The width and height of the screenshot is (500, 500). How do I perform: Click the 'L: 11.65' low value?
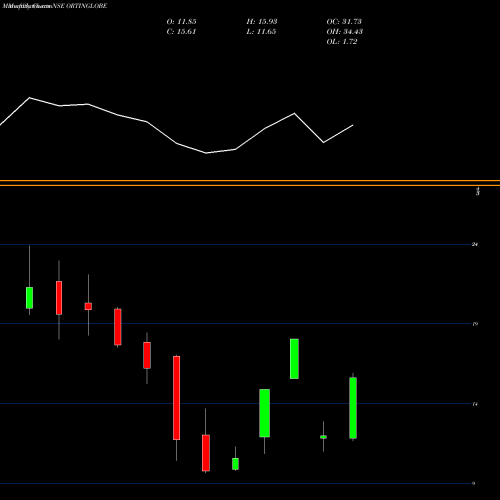(x=261, y=32)
